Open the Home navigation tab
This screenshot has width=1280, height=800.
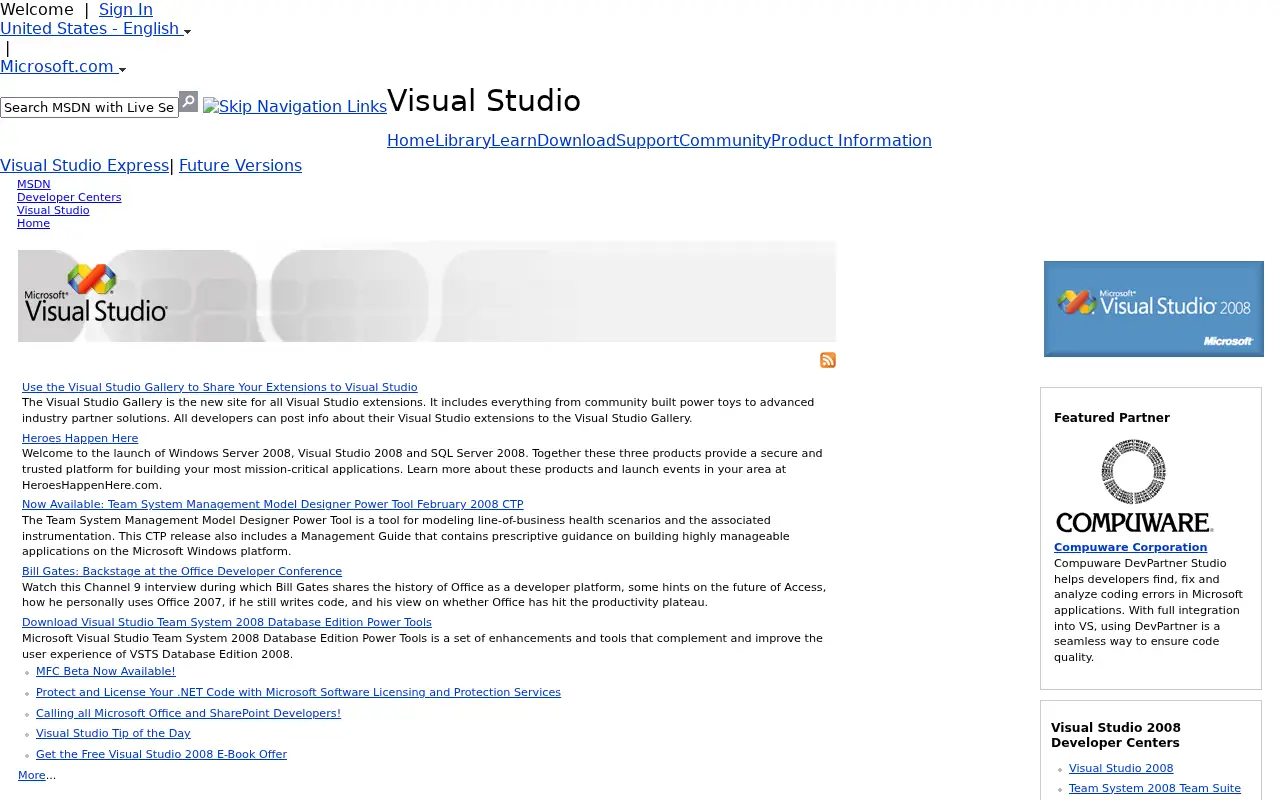[x=411, y=141]
